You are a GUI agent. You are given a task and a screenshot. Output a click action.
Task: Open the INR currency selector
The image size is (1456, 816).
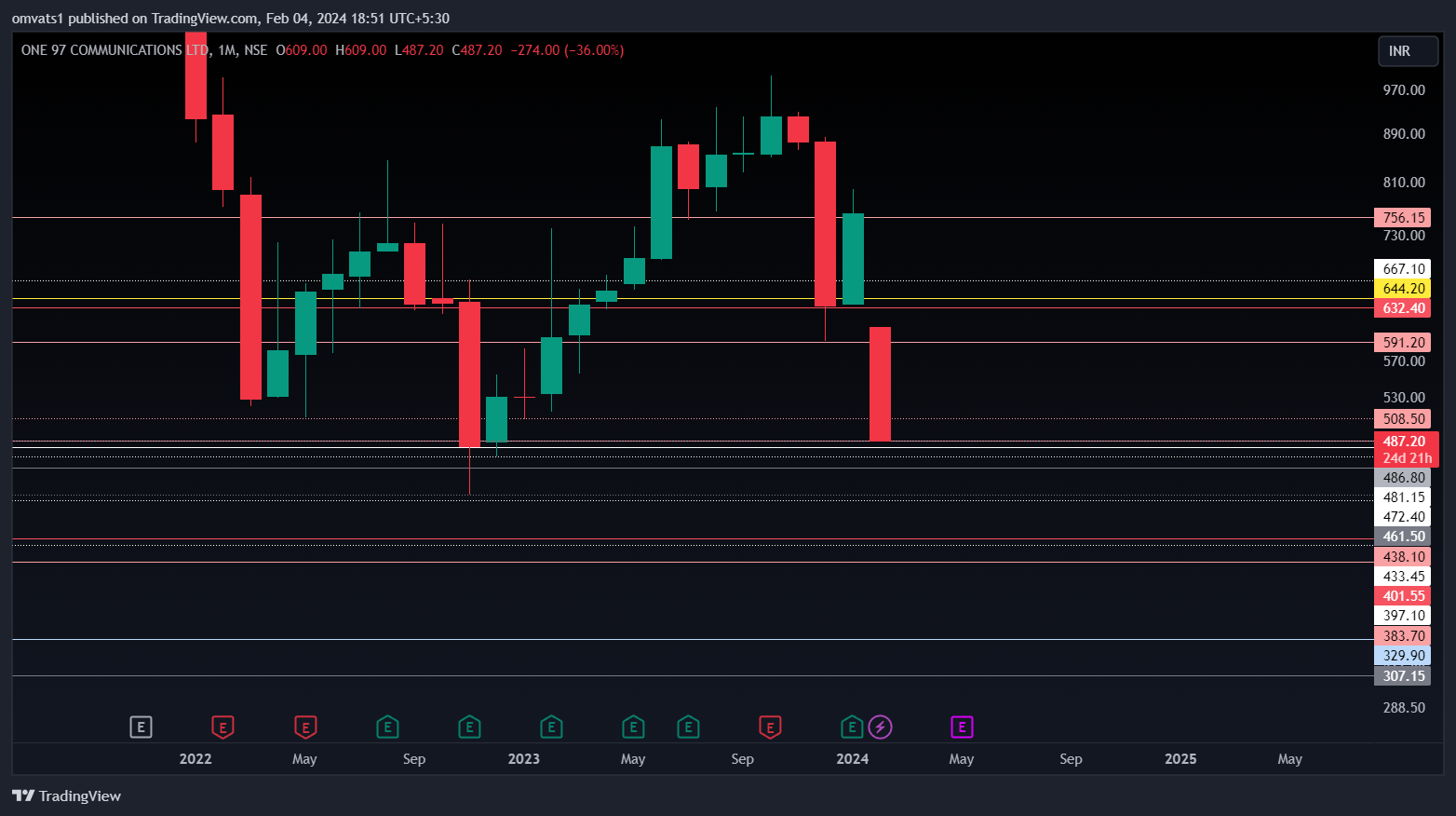1409,51
